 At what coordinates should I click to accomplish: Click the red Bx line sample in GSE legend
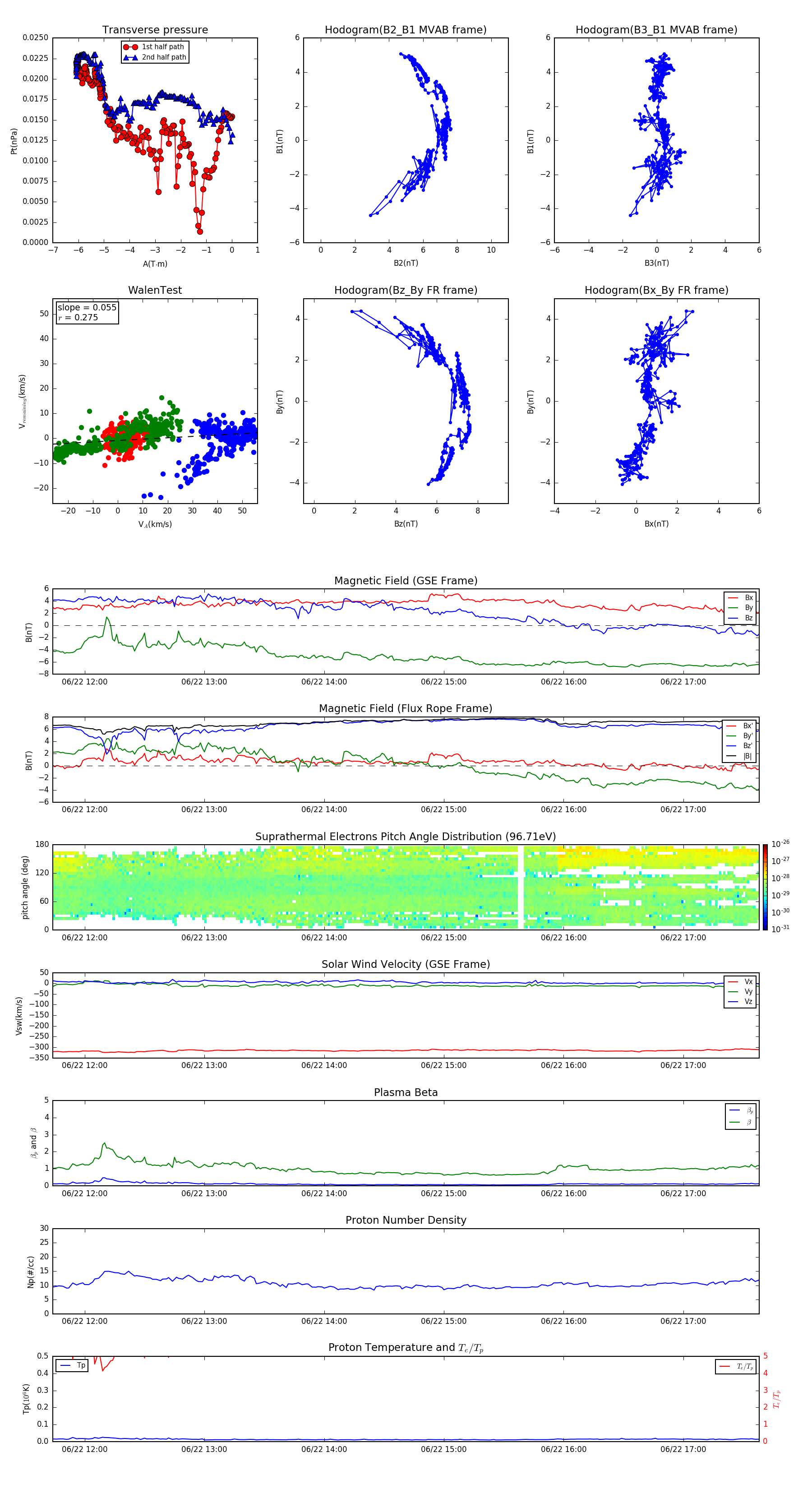click(x=733, y=598)
